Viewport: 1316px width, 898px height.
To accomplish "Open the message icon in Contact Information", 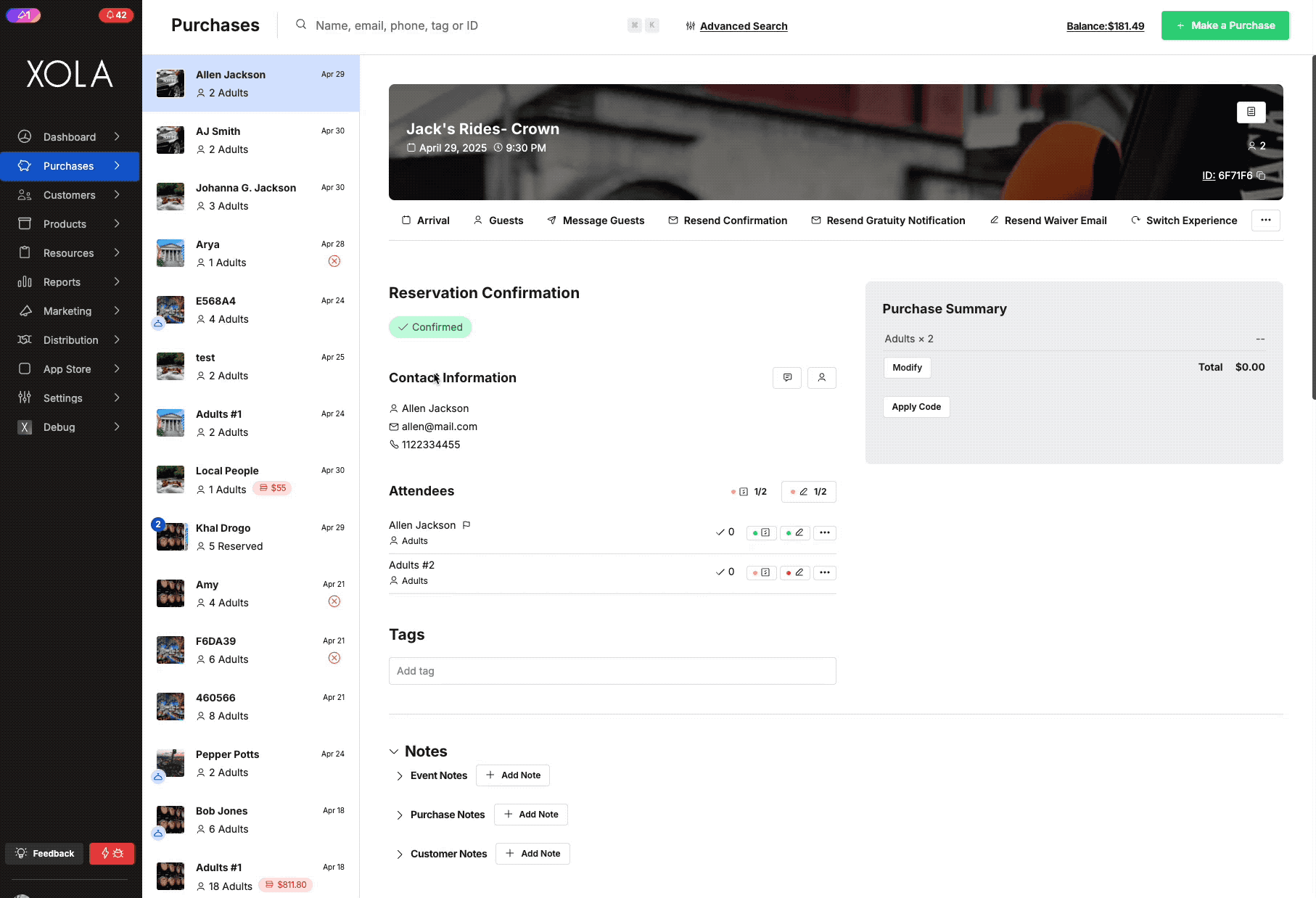I will pyautogui.click(x=787, y=378).
